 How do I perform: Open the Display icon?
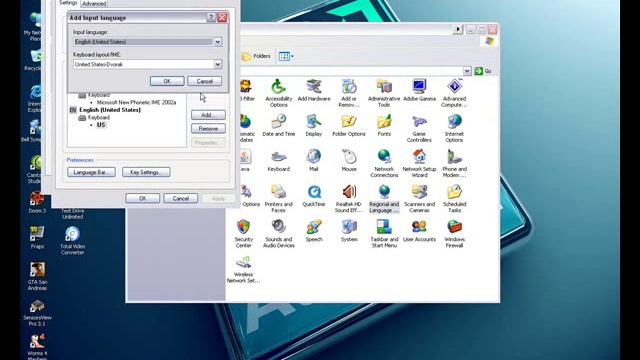coord(313,125)
